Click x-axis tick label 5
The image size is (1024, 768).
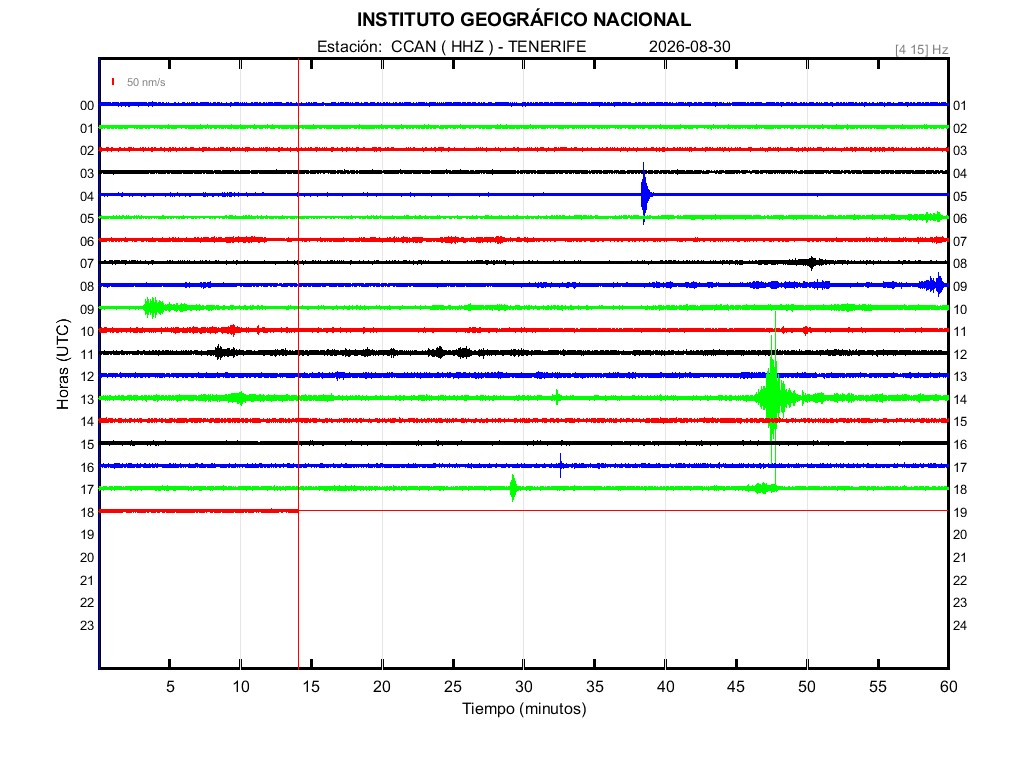pyautogui.click(x=170, y=687)
